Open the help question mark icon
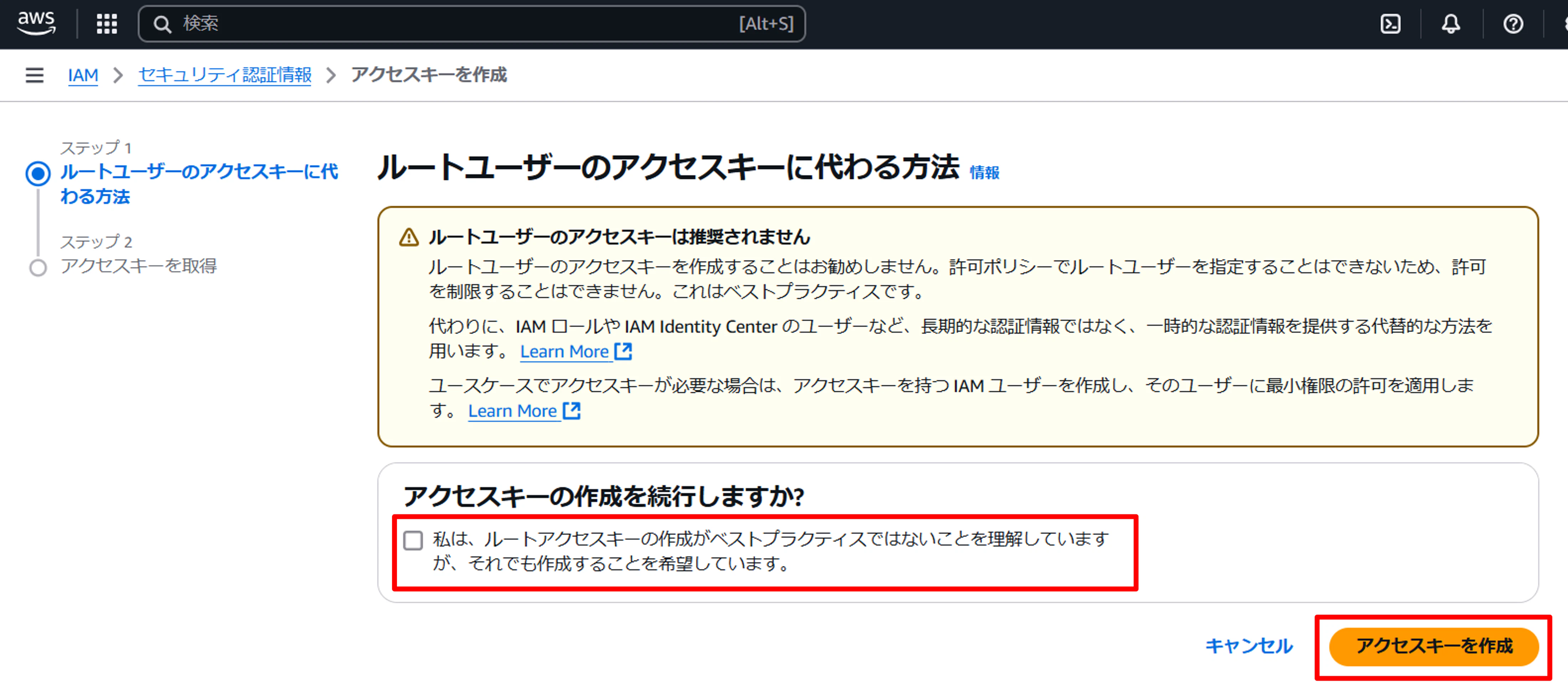The height and width of the screenshot is (698, 1568). click(x=1513, y=24)
